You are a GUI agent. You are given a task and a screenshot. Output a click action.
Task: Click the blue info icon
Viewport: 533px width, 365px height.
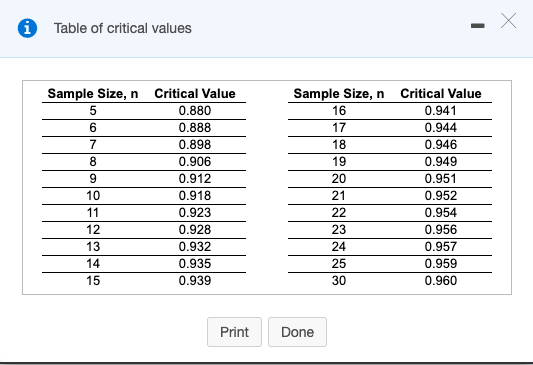(28, 28)
